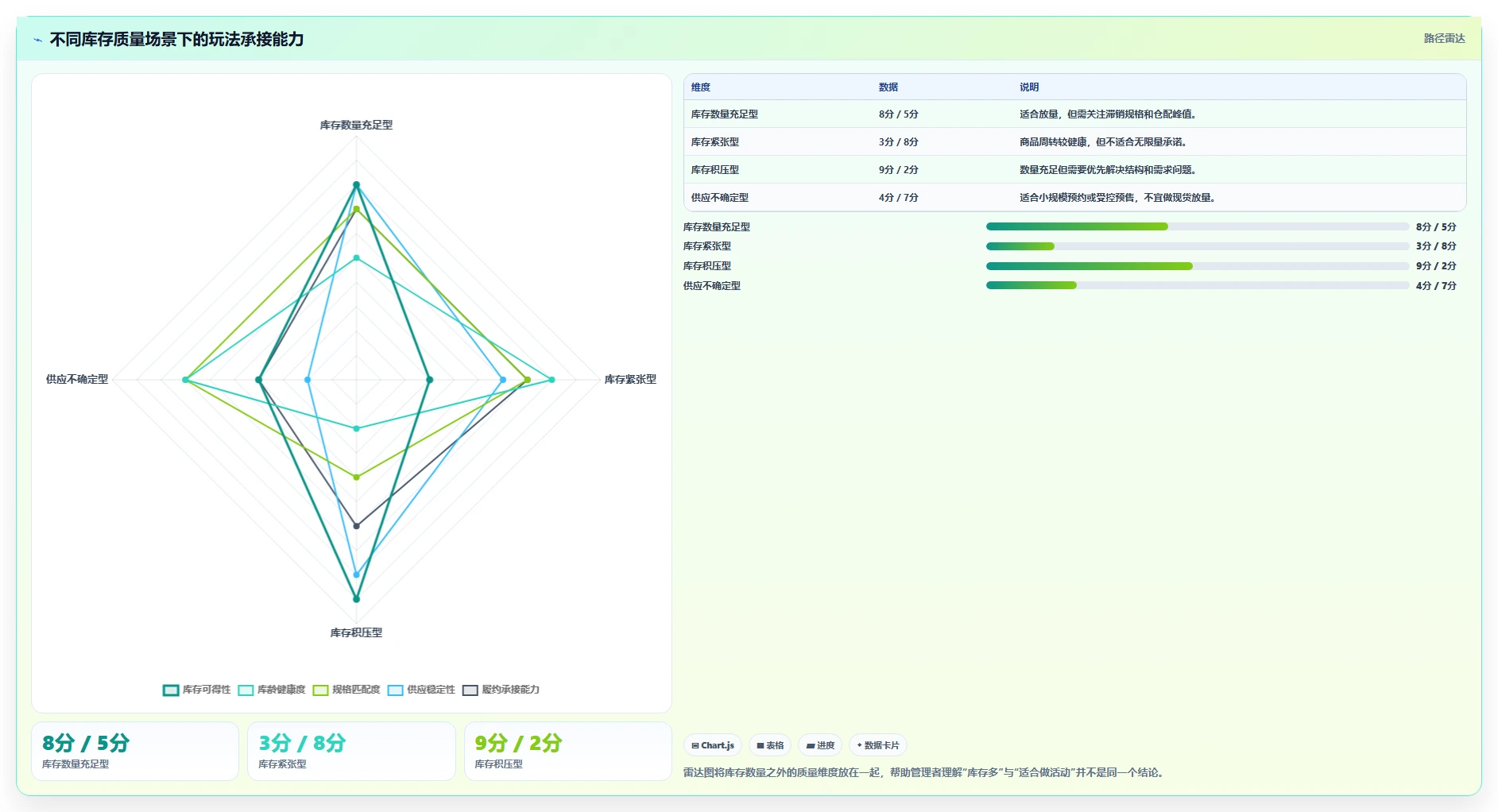
Task: Click table cell reading 4分 / 7分
Action: (899, 198)
